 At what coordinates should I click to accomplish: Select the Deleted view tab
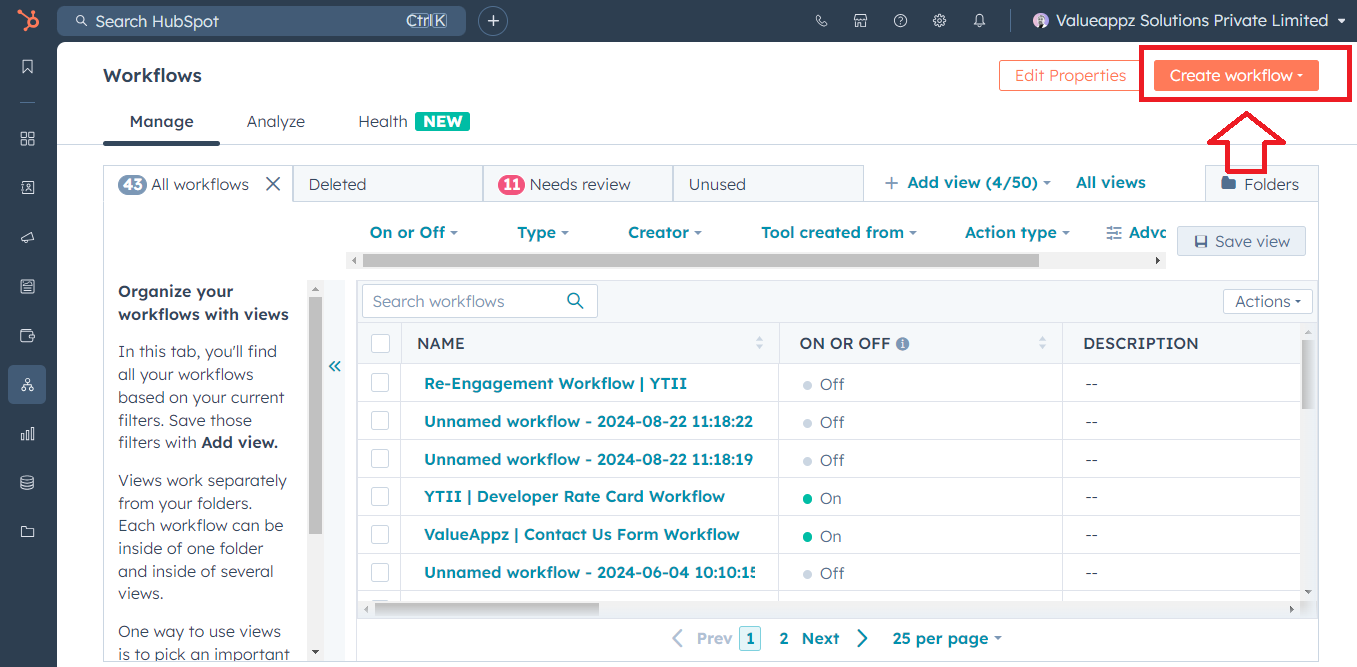coord(388,184)
